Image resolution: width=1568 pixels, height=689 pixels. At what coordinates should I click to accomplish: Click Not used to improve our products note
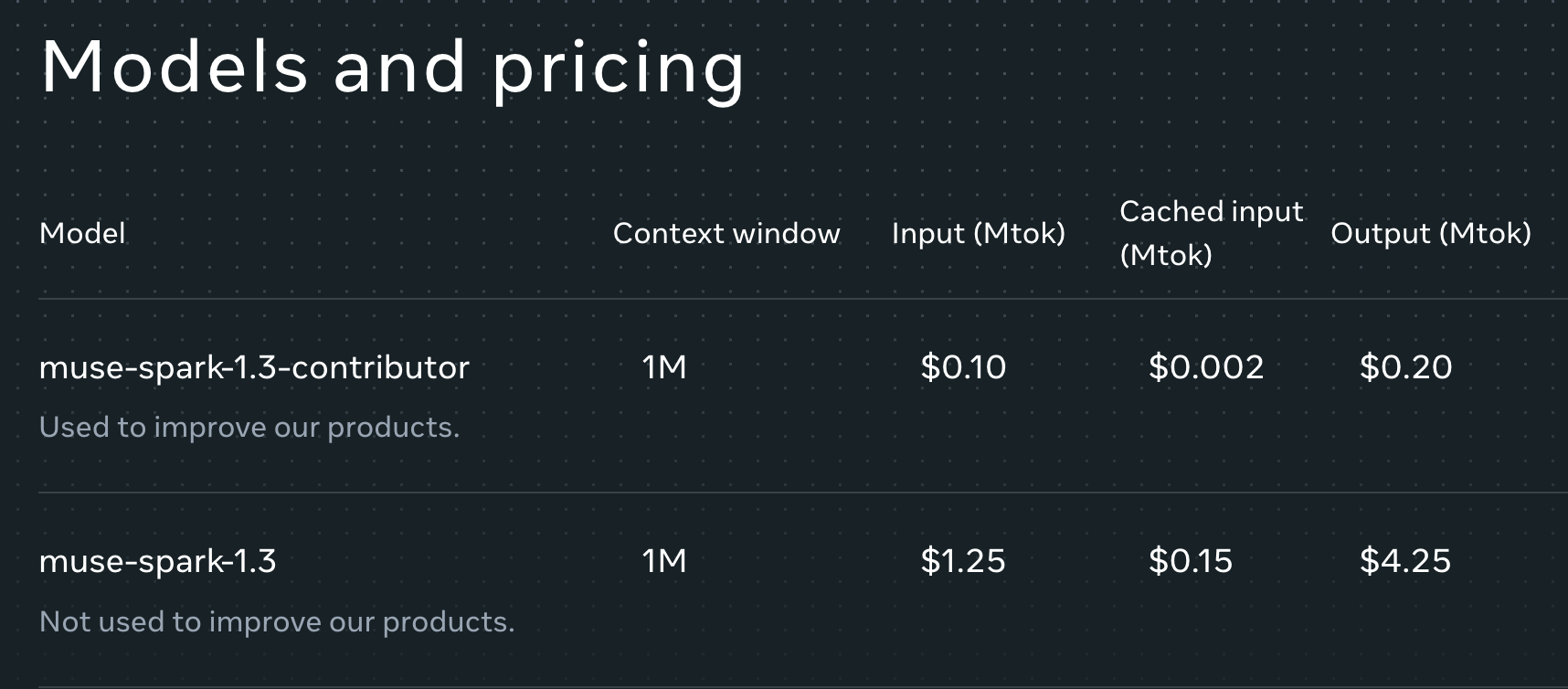click(x=277, y=622)
